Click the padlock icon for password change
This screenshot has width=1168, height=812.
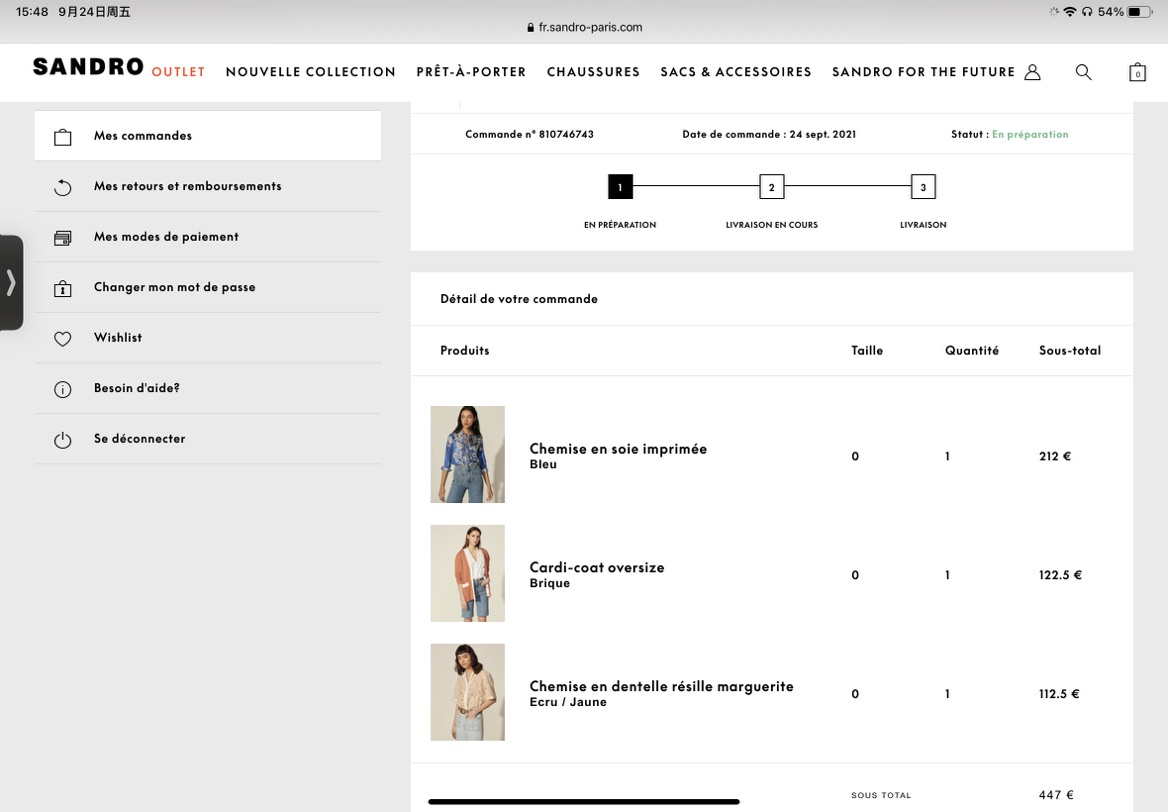pyautogui.click(x=63, y=288)
